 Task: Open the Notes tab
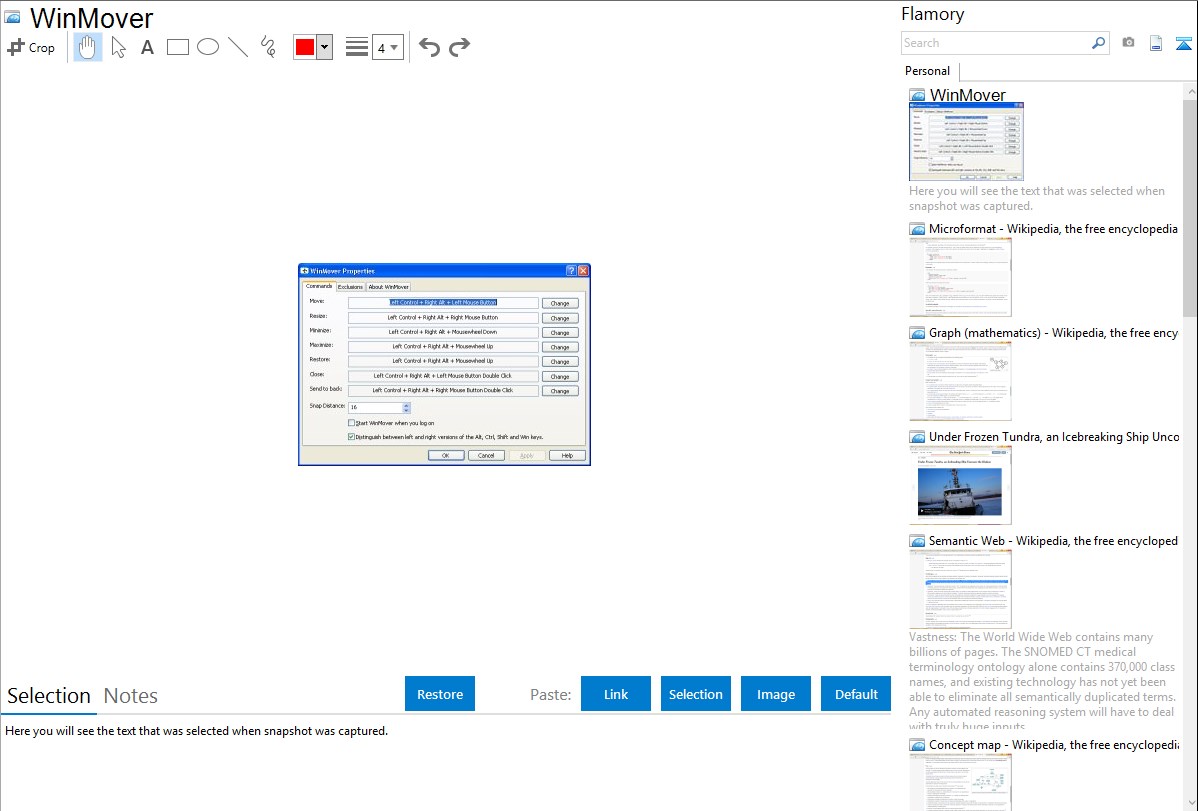click(x=131, y=696)
